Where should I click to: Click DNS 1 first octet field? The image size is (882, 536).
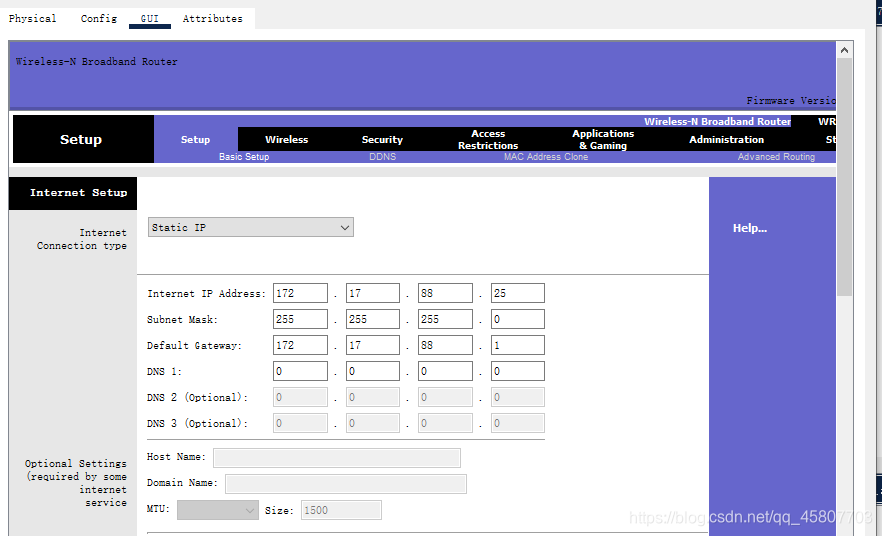click(x=300, y=371)
